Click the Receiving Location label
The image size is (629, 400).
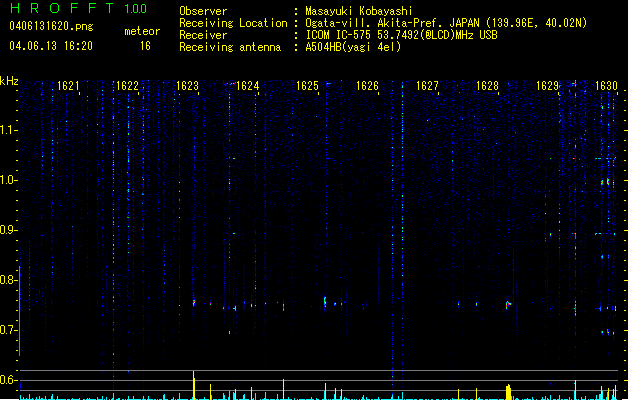[x=233, y=23]
